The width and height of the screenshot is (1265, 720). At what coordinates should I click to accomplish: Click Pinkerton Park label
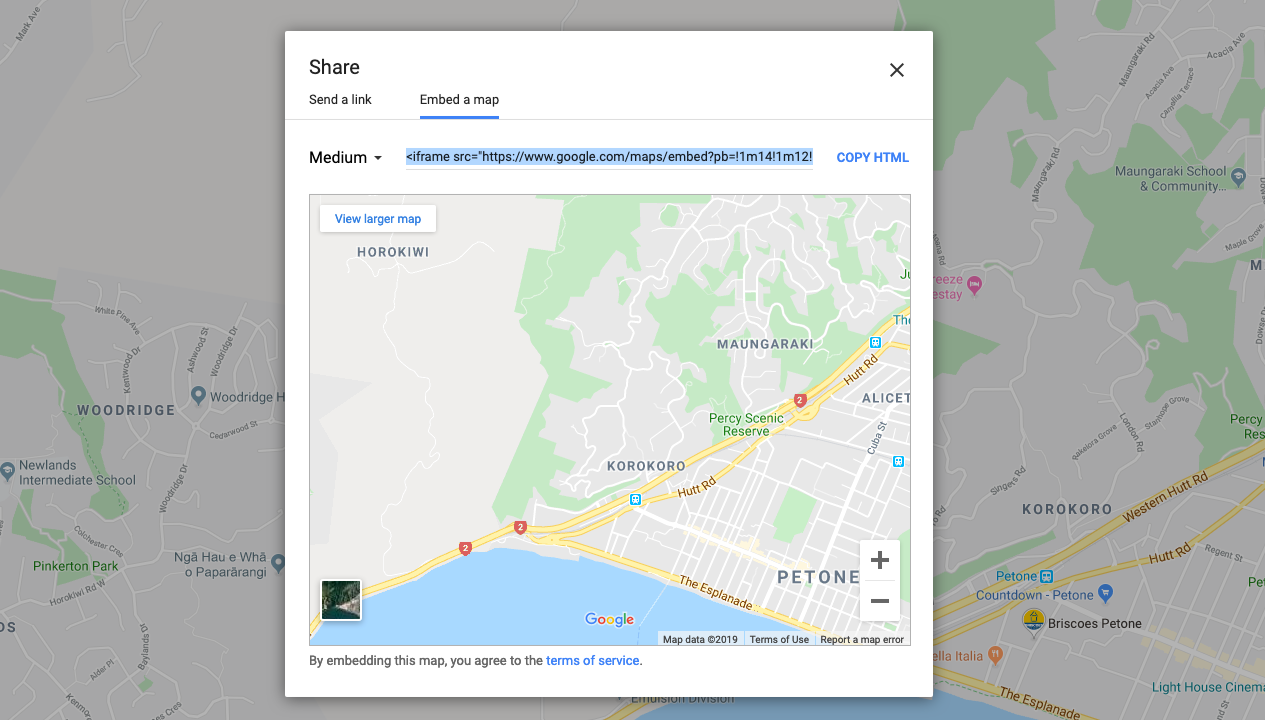coord(76,566)
